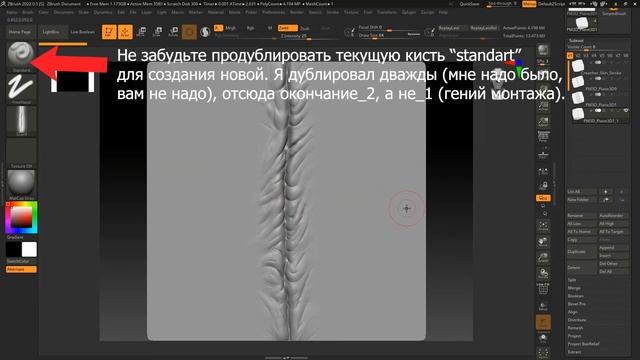640x360 pixels.
Task: Select the white main color swatch
Action: click(x=29, y=249)
